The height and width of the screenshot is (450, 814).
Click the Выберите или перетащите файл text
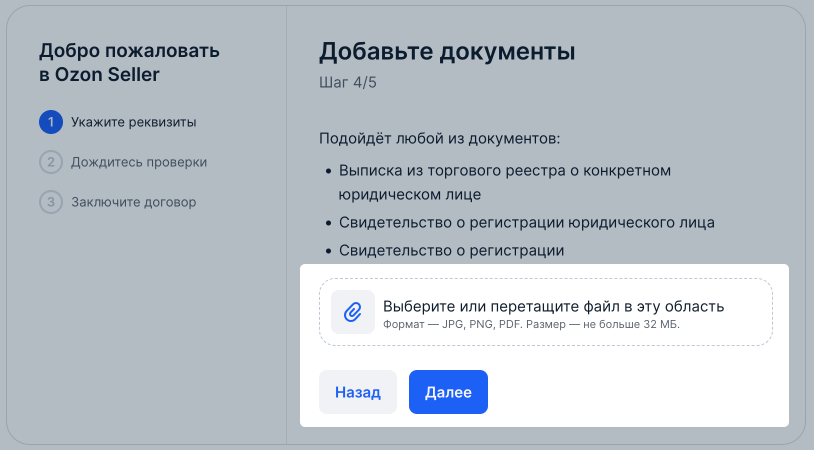(x=553, y=306)
